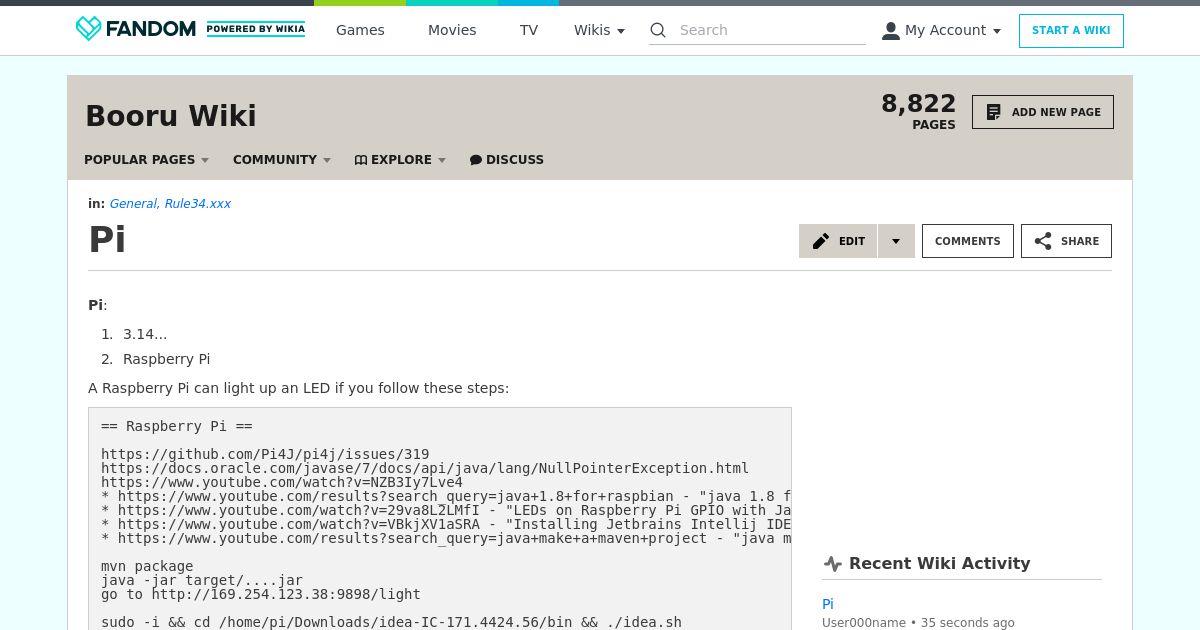Click the 169.254.123.38:9898/light URL line
This screenshot has height=630, width=1200.
pos(261,594)
